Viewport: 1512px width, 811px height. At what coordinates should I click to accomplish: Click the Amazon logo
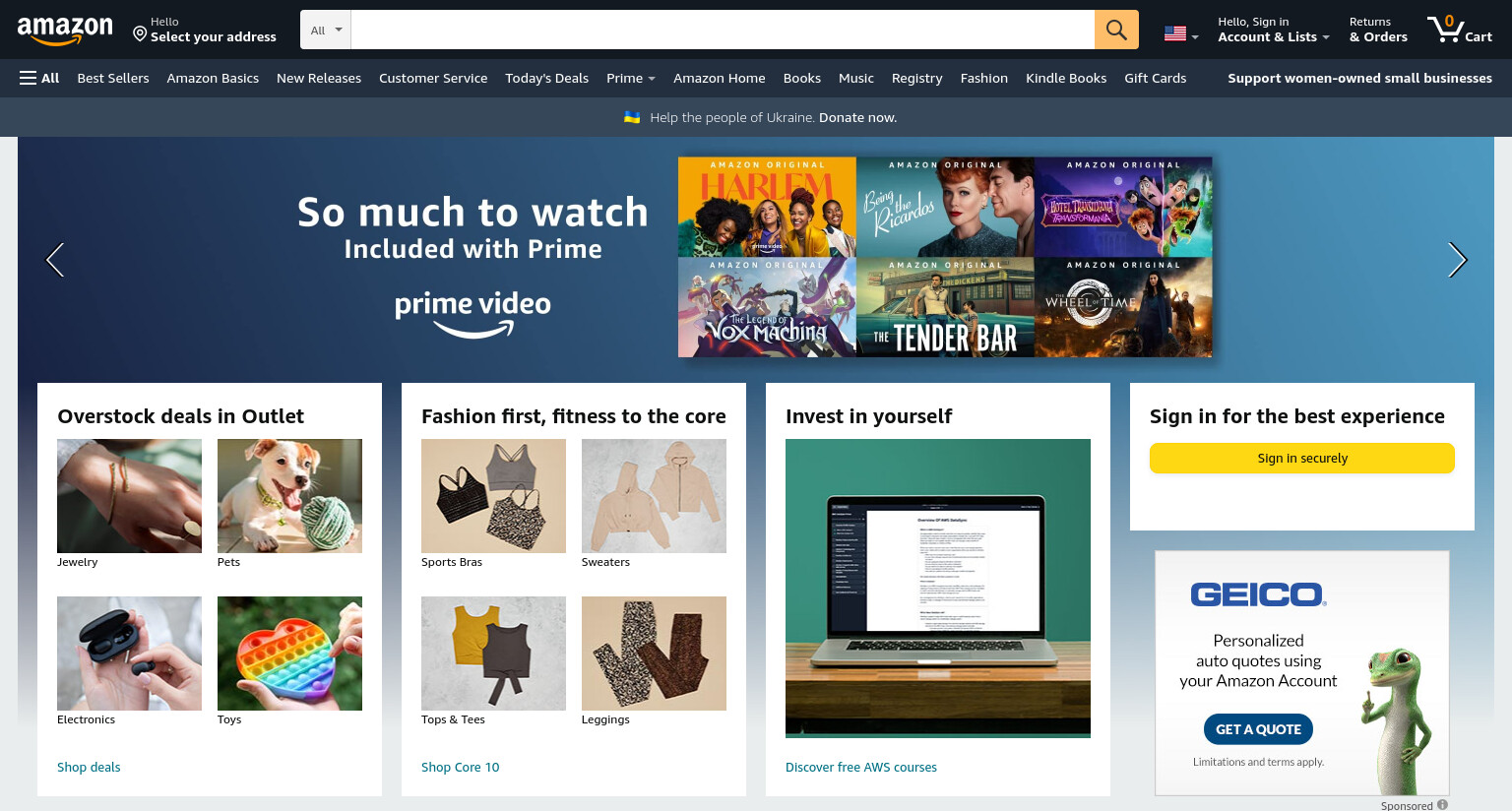click(x=65, y=31)
